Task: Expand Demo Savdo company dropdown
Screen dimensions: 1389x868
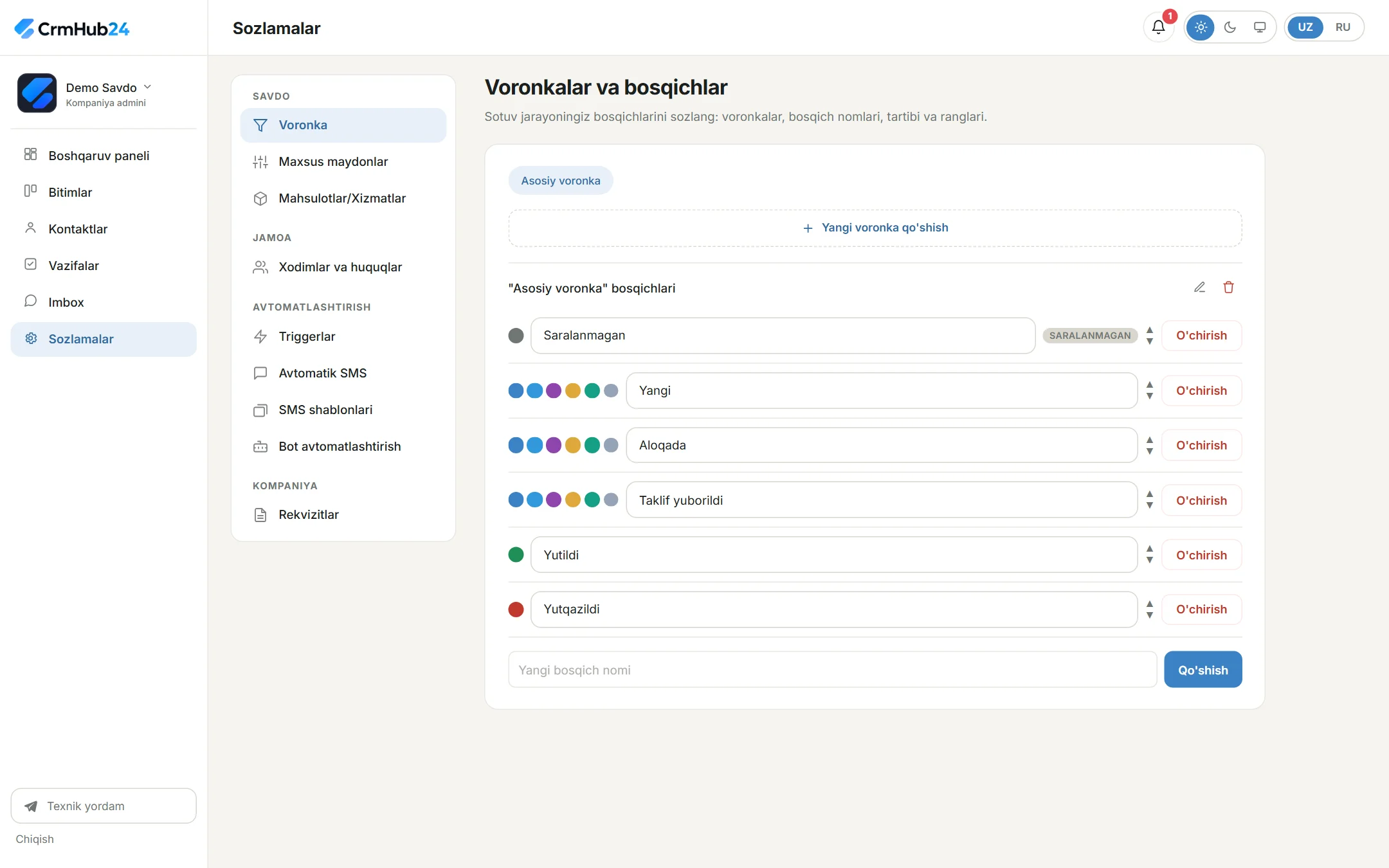Action: (147, 87)
